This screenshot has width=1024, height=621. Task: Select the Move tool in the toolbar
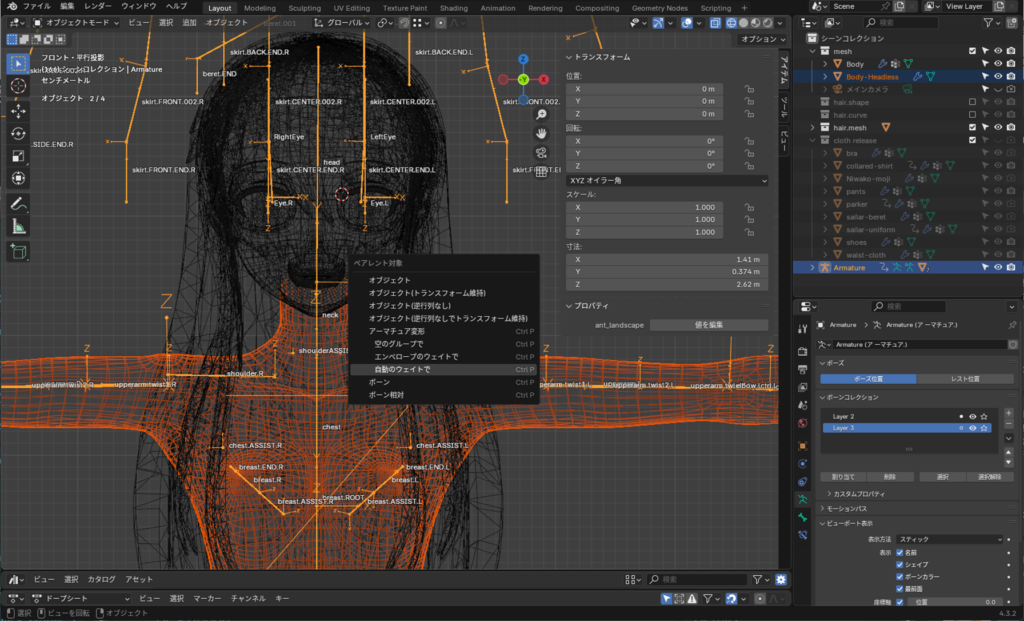pyautogui.click(x=18, y=110)
